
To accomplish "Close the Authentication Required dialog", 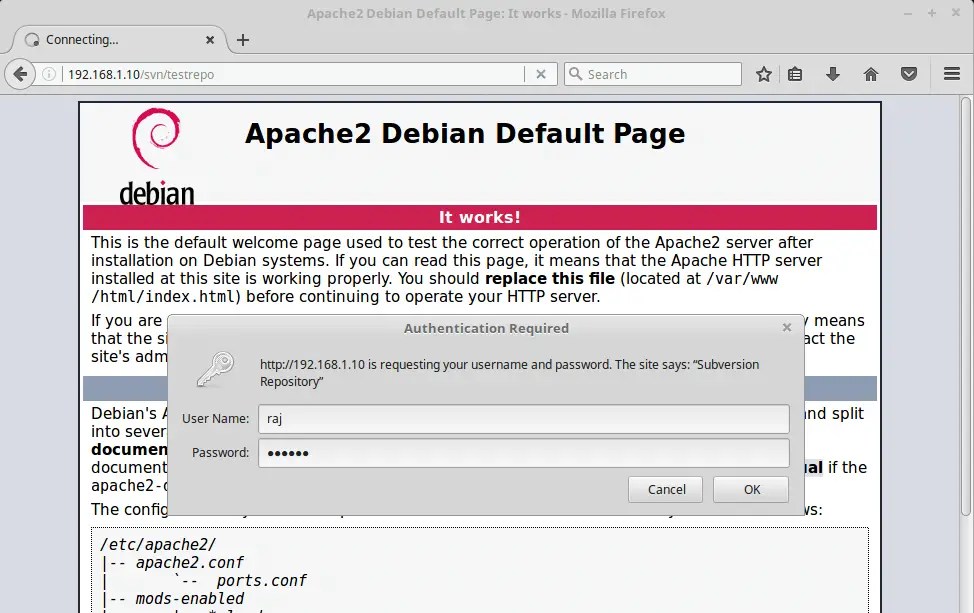I will tap(787, 327).
